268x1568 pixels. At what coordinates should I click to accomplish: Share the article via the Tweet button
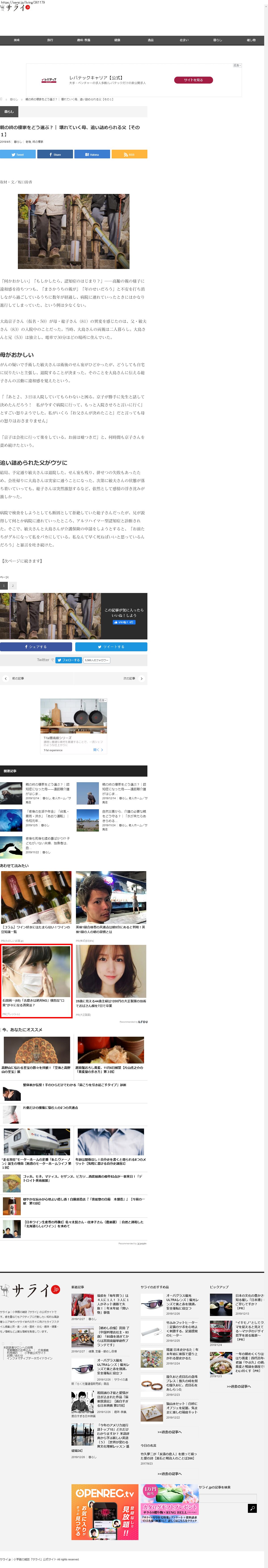coord(18,155)
